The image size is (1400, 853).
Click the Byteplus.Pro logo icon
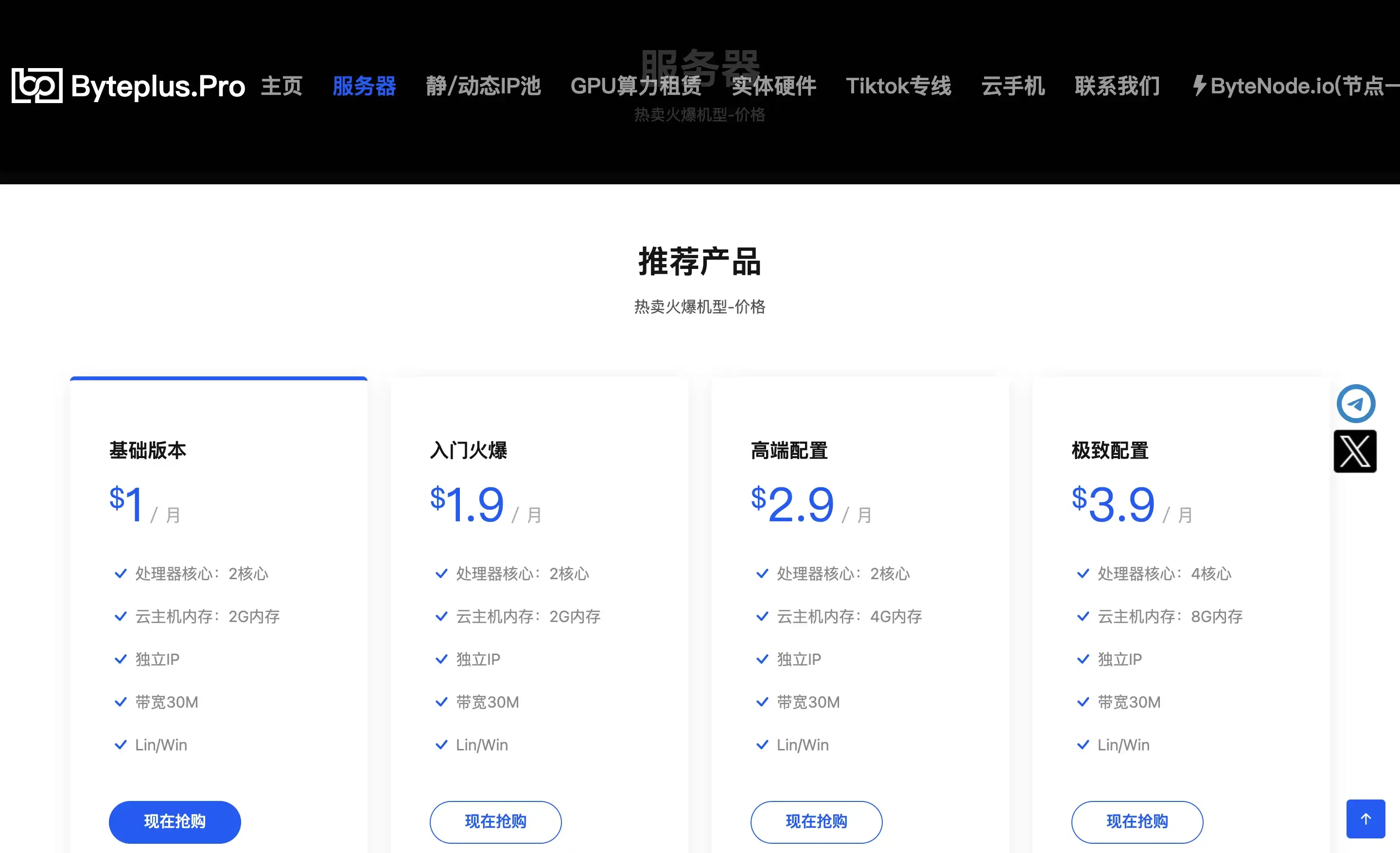(x=37, y=86)
